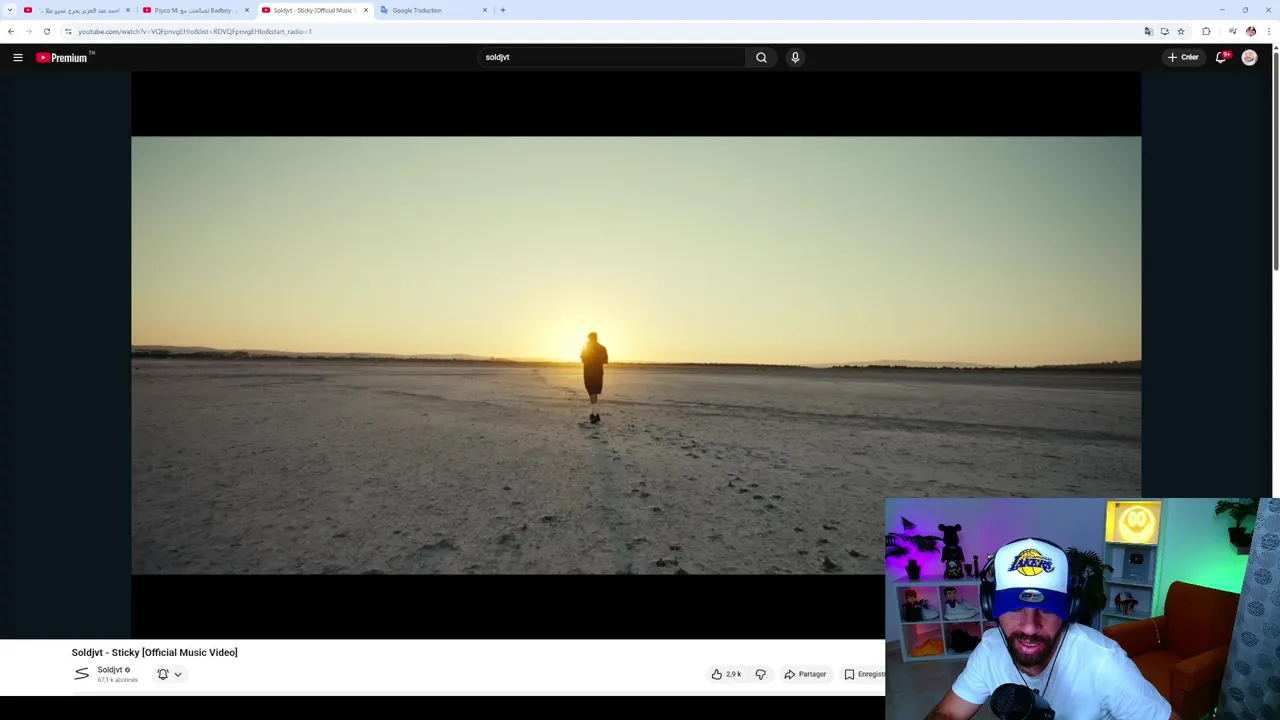This screenshot has width=1280, height=720.
Task: Click the Partager share button
Action: 806,674
